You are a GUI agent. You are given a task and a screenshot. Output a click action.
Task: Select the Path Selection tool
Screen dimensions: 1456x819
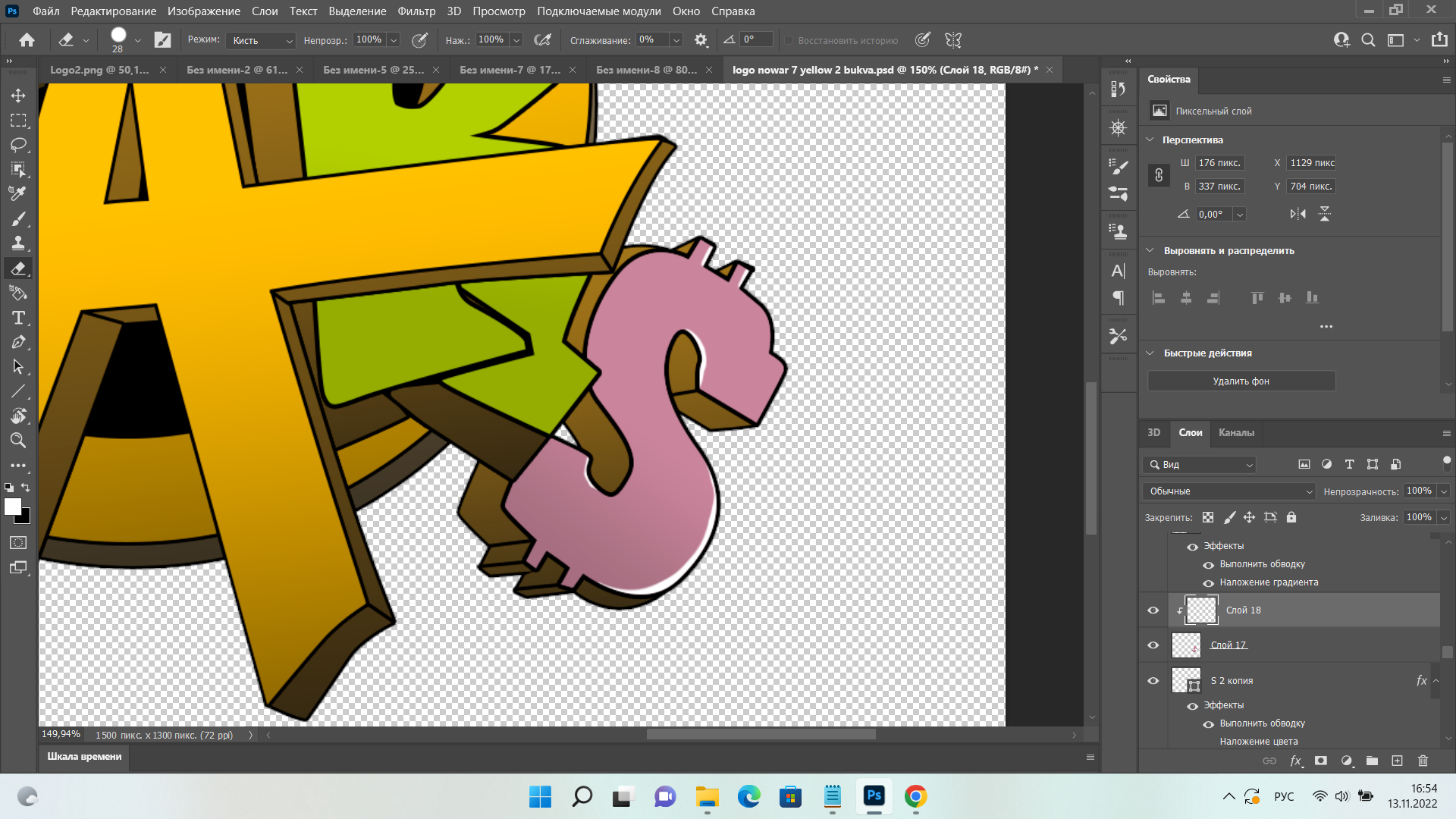pyautogui.click(x=18, y=367)
